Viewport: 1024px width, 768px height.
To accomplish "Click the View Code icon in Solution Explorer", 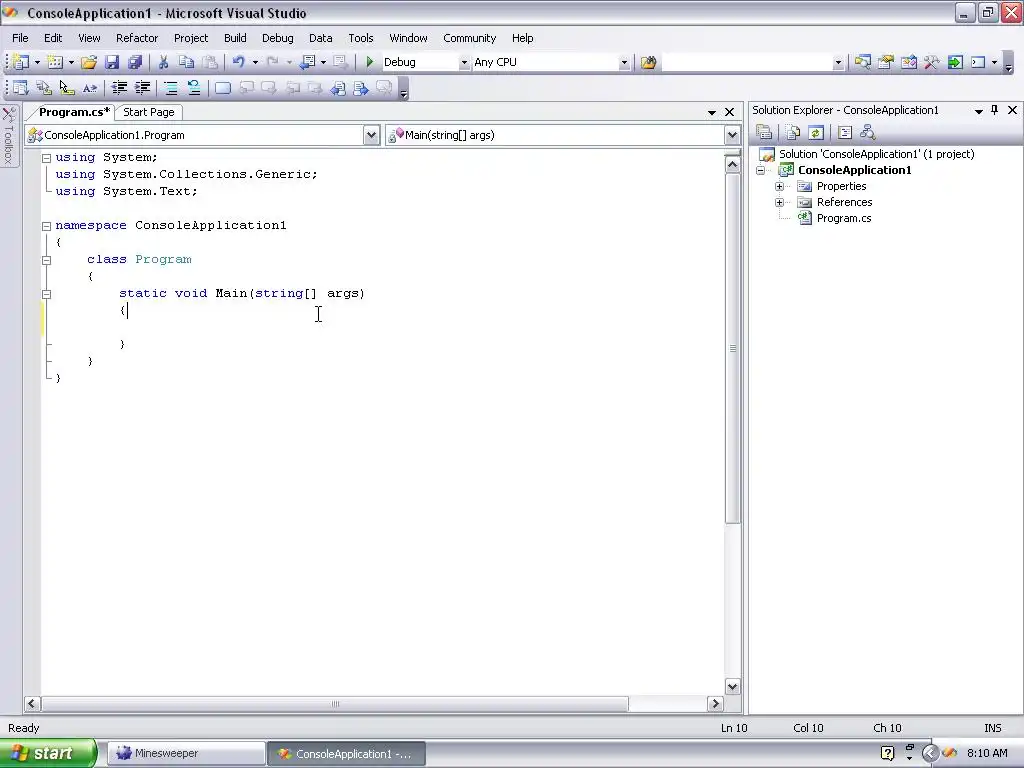I will coord(844,133).
